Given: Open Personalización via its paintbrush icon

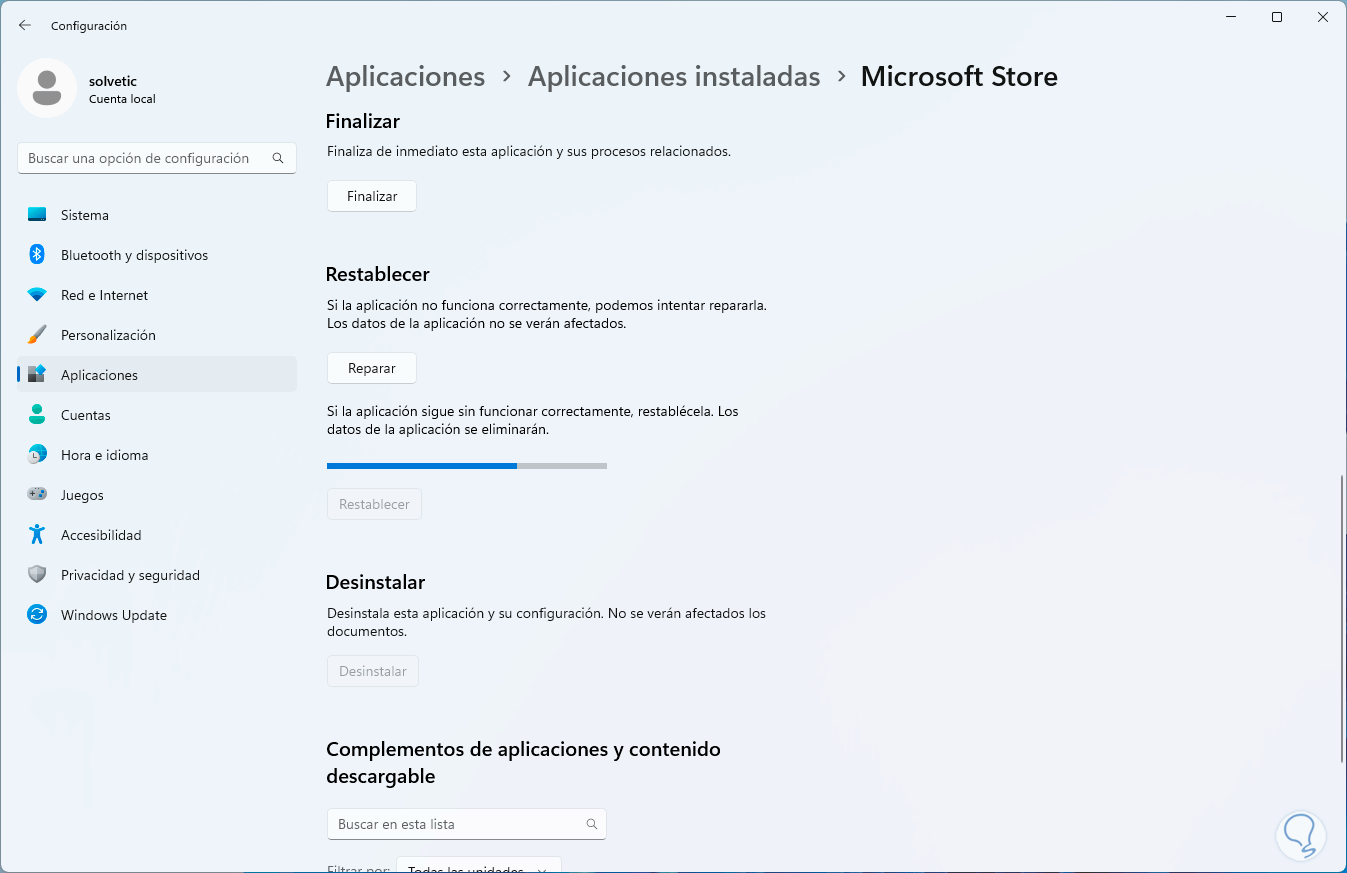Looking at the screenshot, I should pyautogui.click(x=37, y=335).
